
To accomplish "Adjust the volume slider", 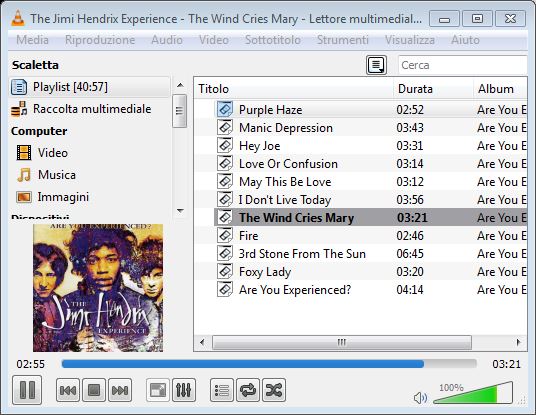I will click(473, 393).
